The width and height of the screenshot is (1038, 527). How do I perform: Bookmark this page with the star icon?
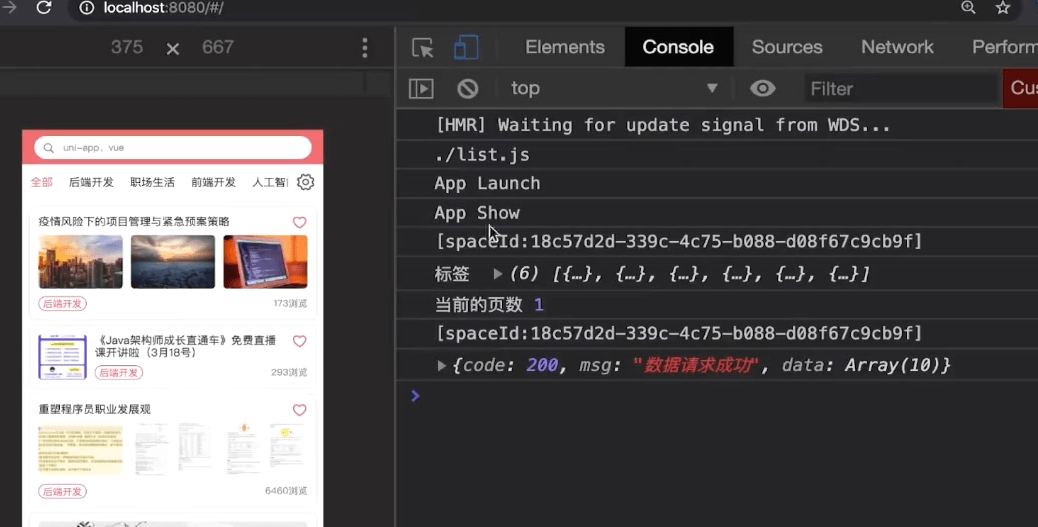(1003, 7)
